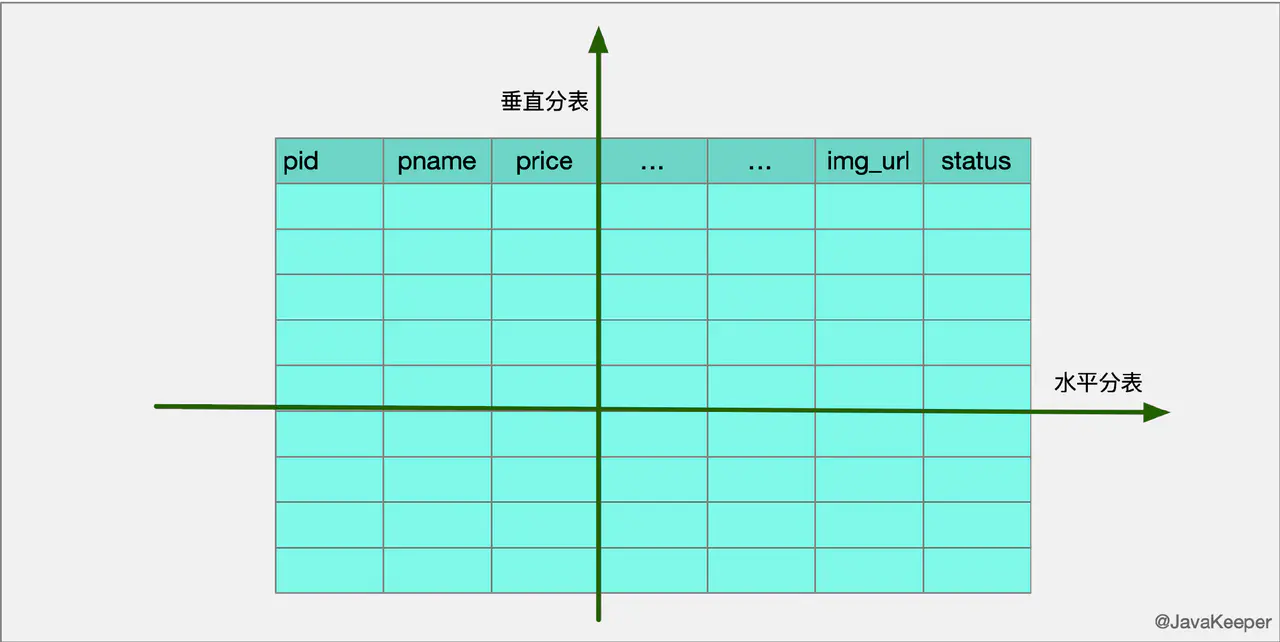Select the first ellipsis column header
Image resolution: width=1280 pixels, height=642 pixels.
click(x=653, y=162)
